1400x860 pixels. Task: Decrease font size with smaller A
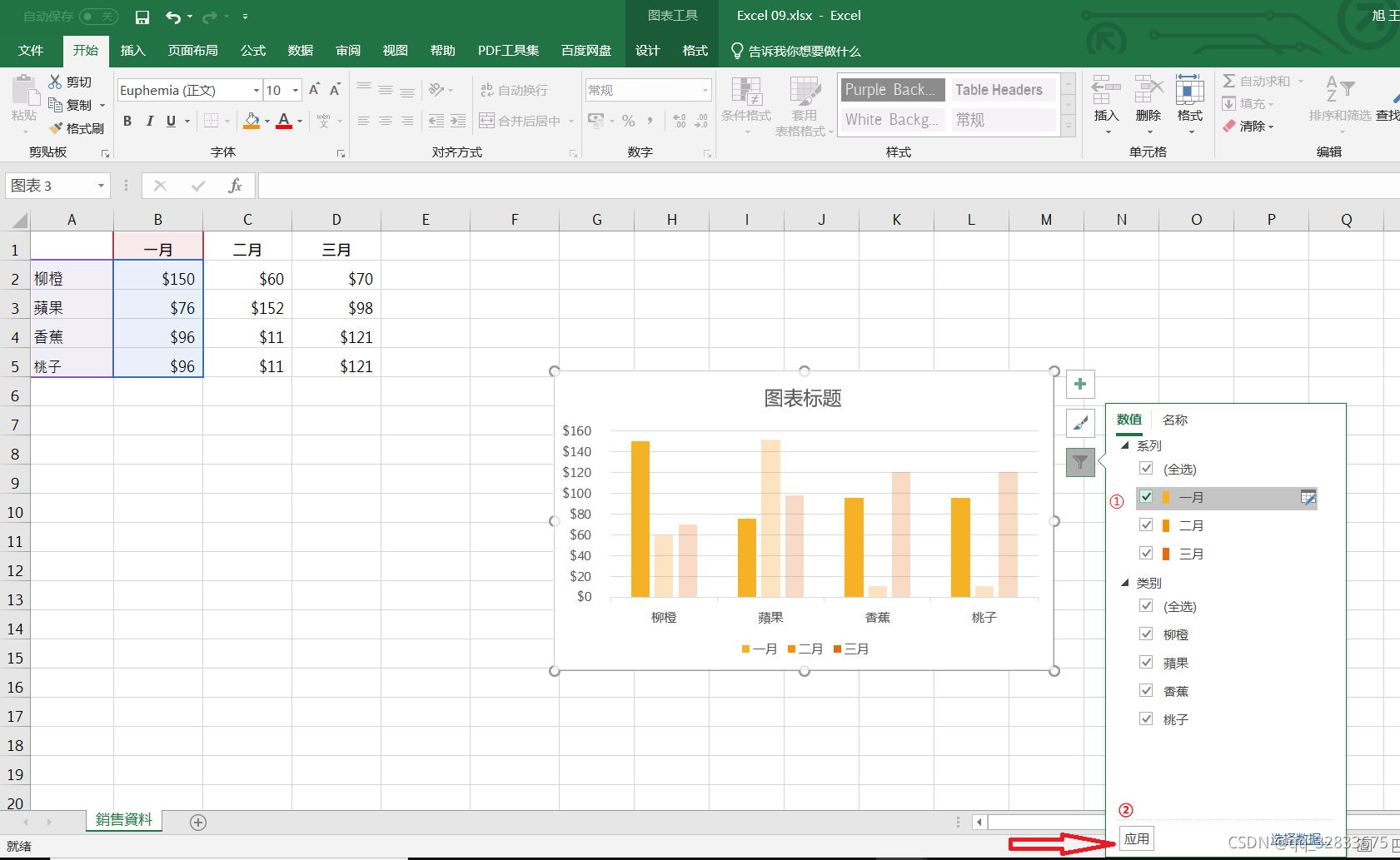[x=335, y=90]
